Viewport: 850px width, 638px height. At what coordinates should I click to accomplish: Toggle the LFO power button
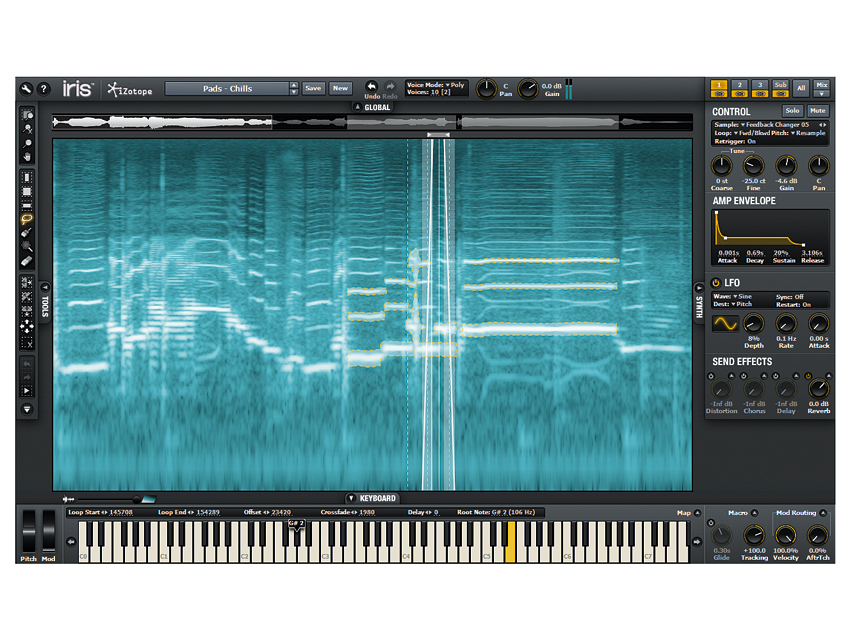click(716, 283)
